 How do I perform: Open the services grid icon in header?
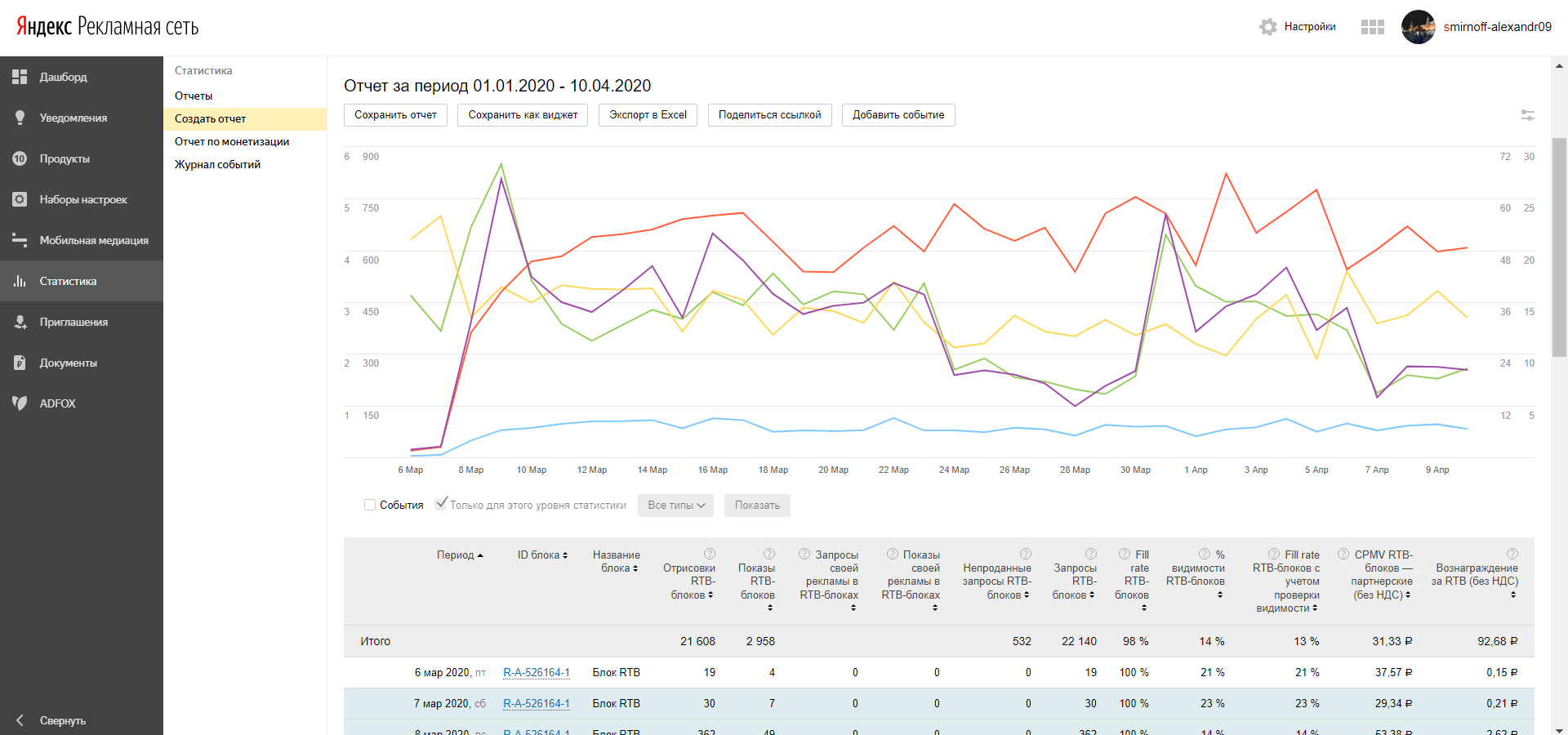1372,27
